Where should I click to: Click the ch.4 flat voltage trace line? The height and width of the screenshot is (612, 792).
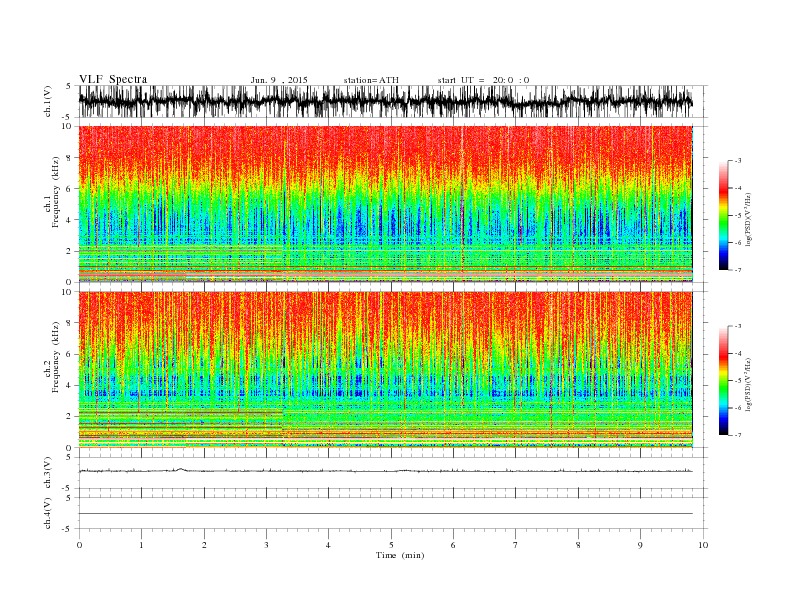[x=385, y=514]
